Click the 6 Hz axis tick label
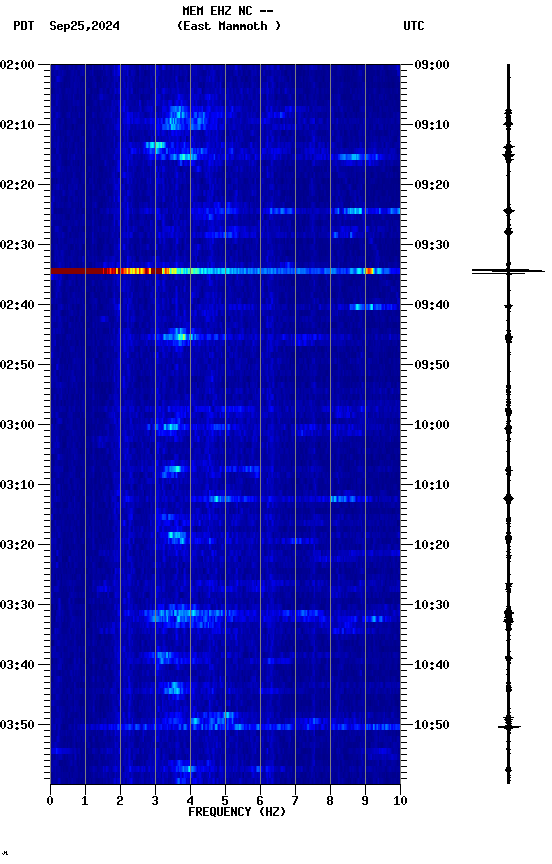 (x=260, y=801)
